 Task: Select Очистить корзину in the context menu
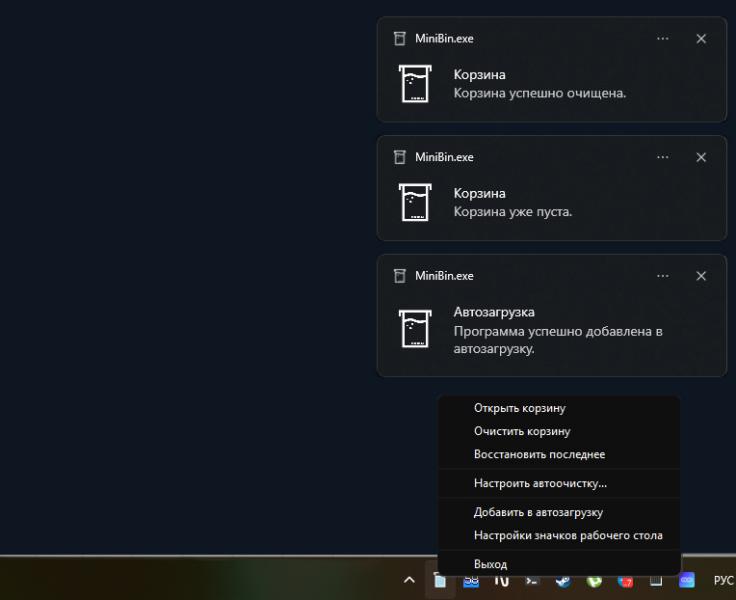[x=559, y=431]
